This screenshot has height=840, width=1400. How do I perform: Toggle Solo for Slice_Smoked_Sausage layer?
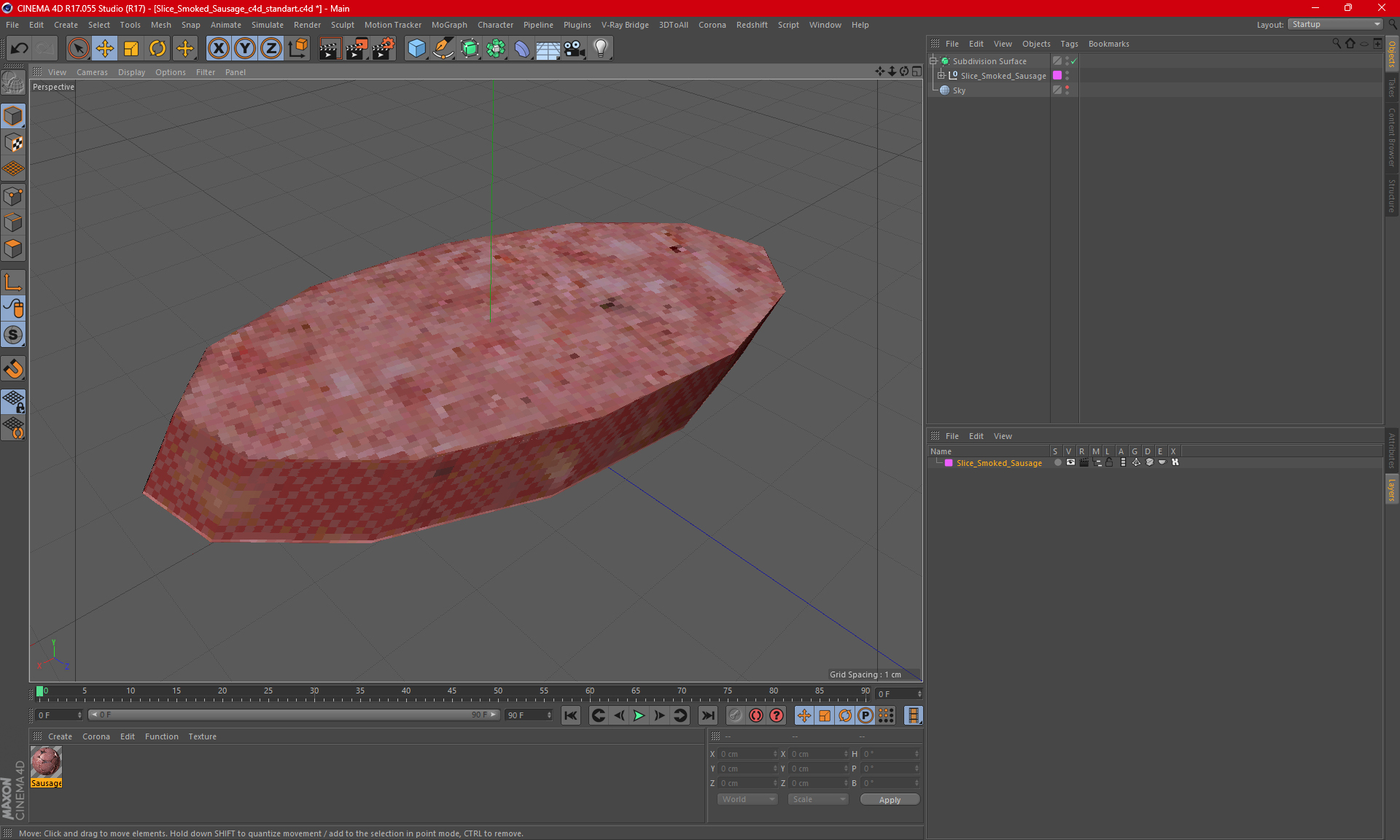tap(1057, 462)
